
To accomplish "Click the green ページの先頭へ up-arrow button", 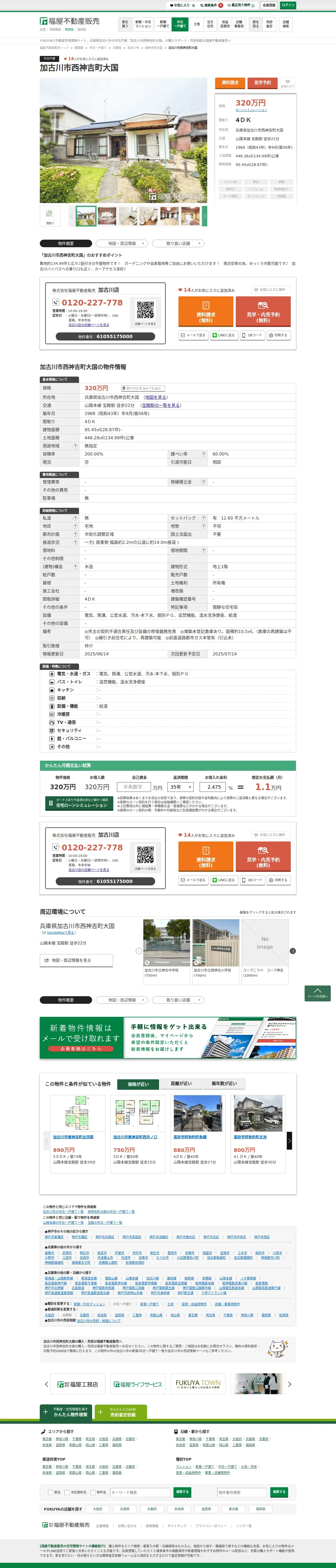I will point(317,993).
